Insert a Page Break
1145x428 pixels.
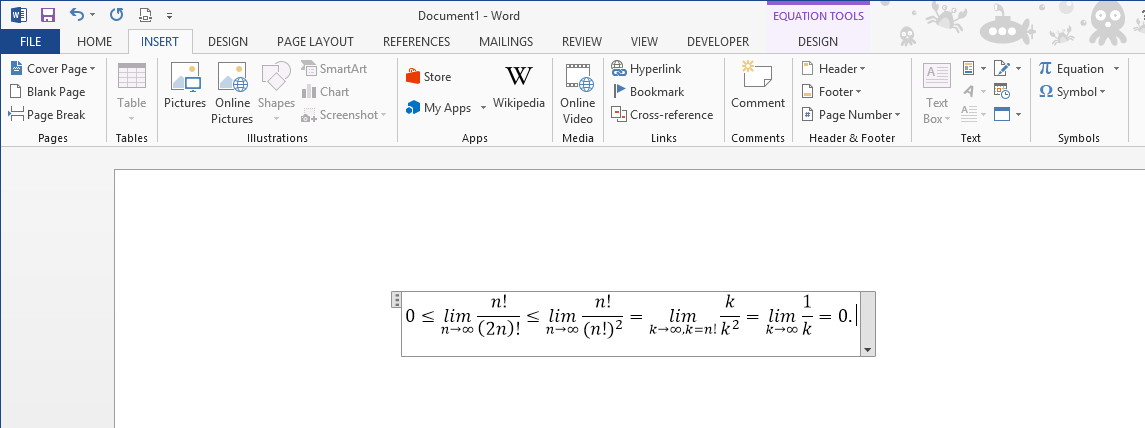coord(47,115)
